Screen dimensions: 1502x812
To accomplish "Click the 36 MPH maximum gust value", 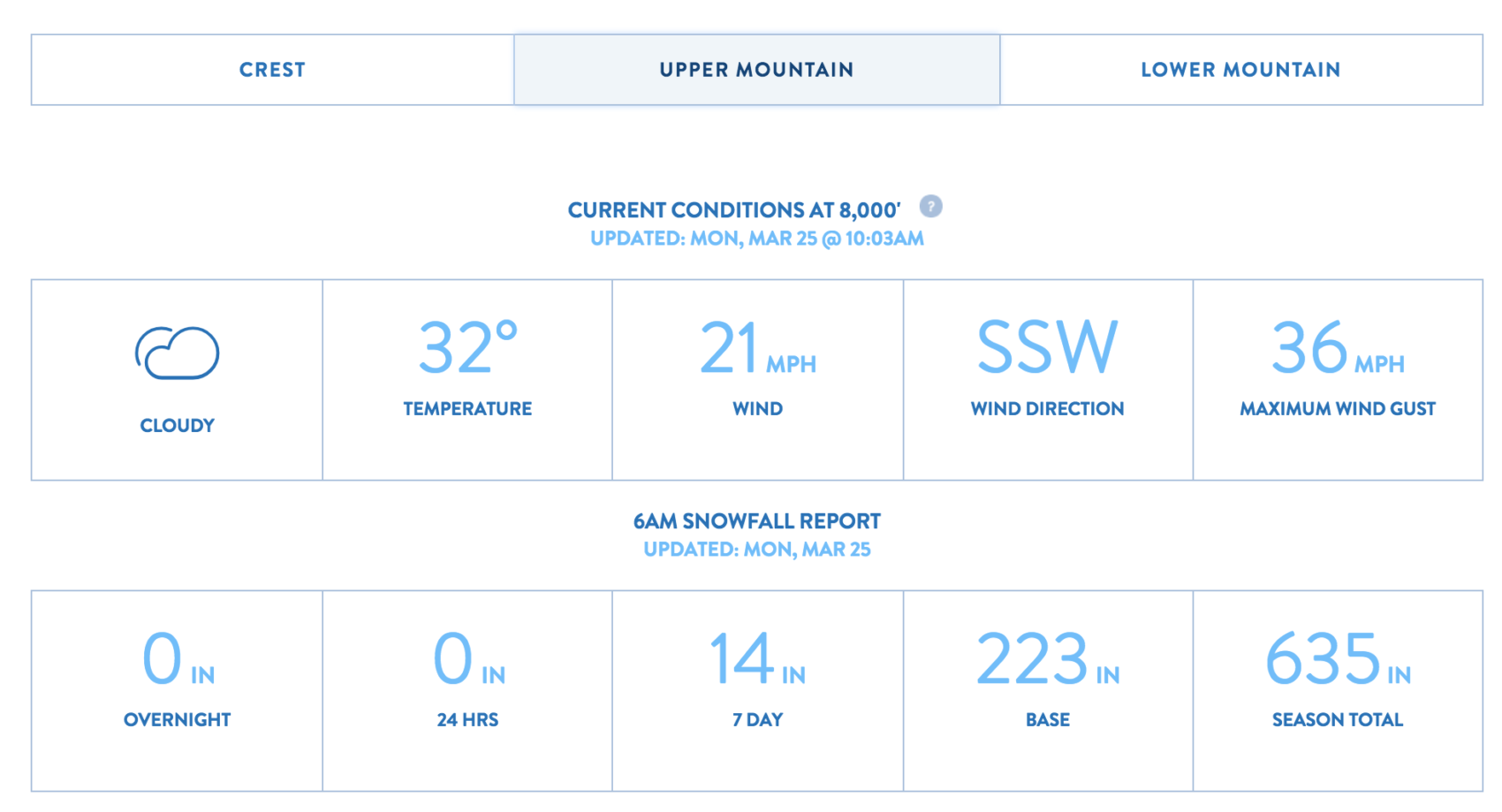I will pos(1338,349).
